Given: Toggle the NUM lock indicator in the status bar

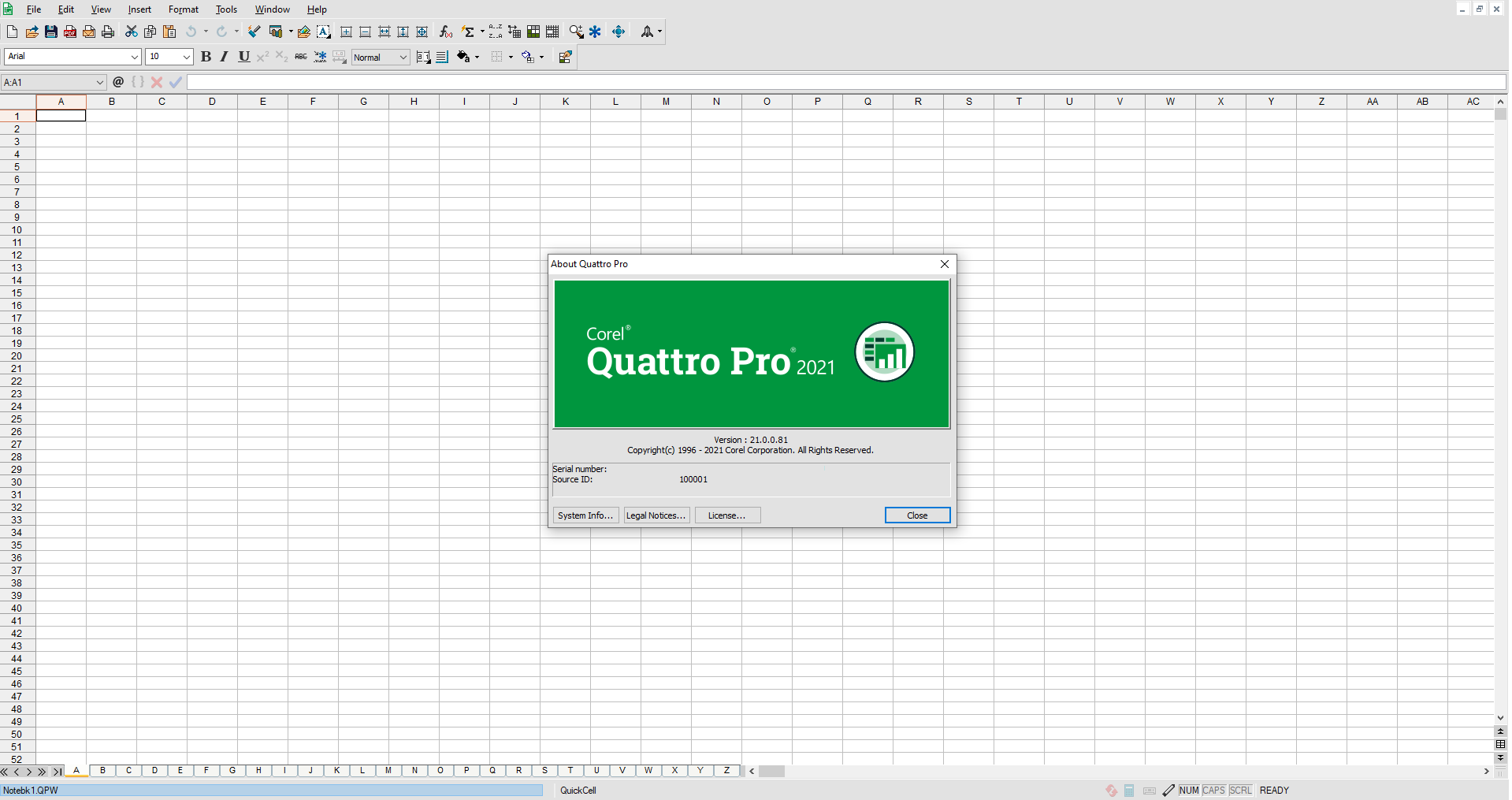Looking at the screenshot, I should [x=1189, y=791].
